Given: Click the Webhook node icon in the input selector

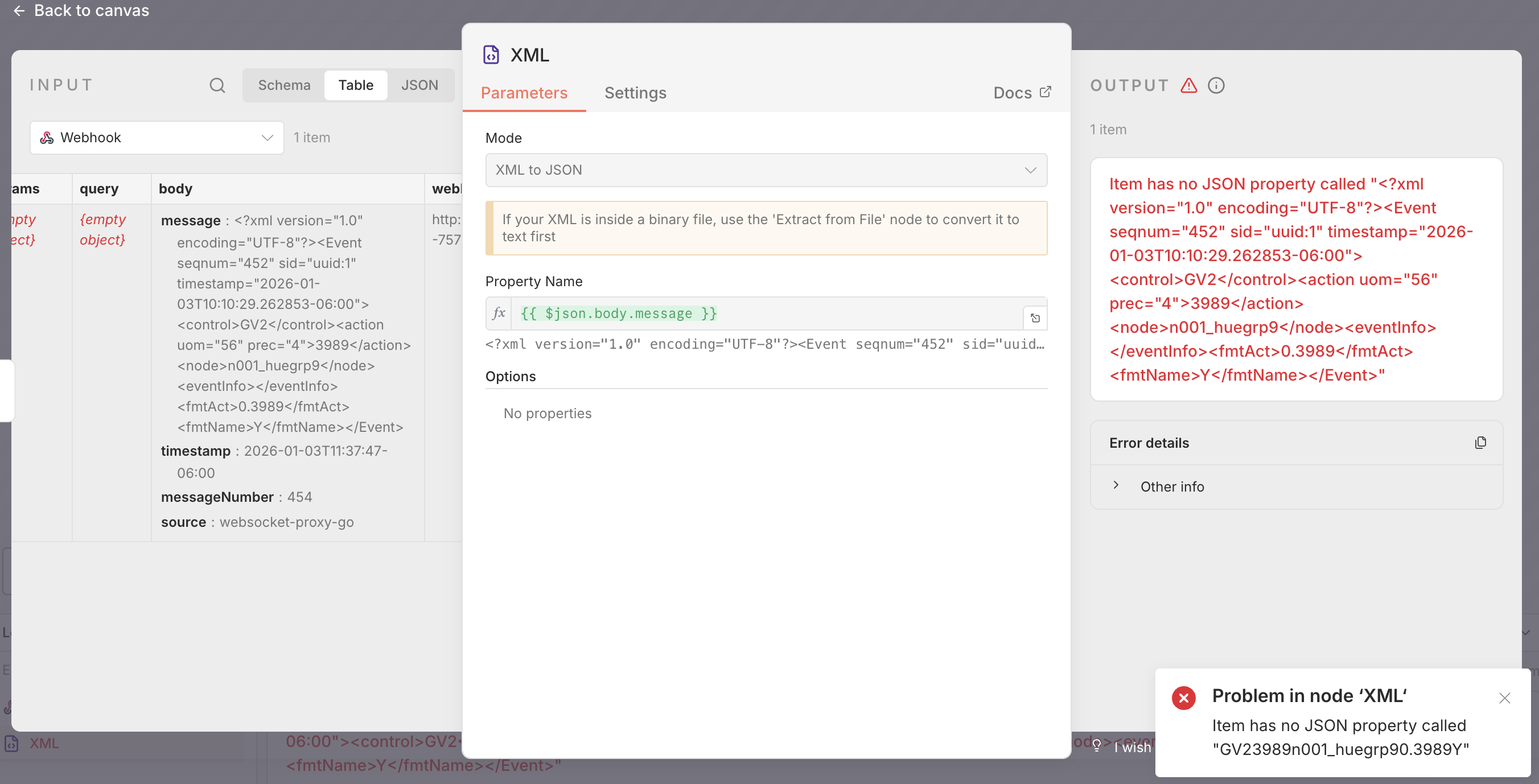Looking at the screenshot, I should point(47,137).
